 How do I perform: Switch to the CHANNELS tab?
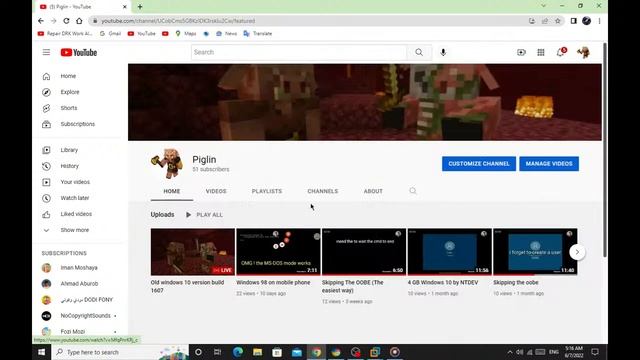pyautogui.click(x=322, y=191)
